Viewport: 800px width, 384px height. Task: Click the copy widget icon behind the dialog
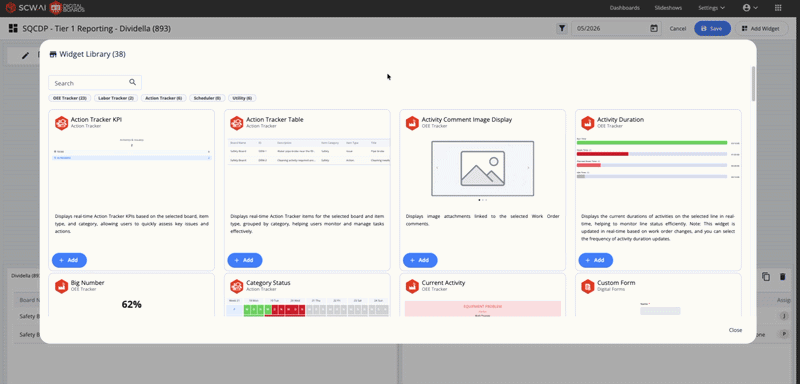(766, 276)
